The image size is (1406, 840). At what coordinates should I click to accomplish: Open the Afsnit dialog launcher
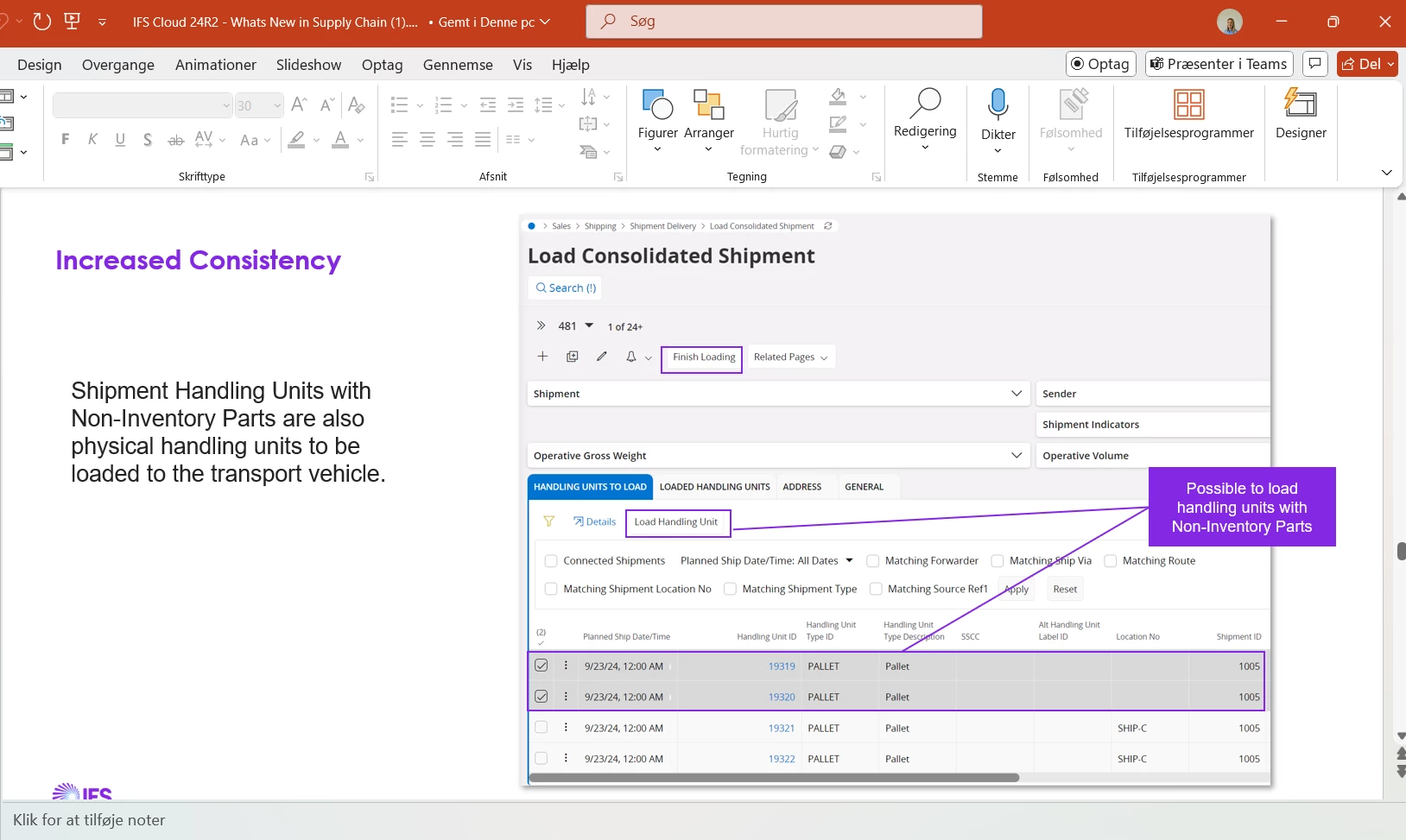tap(618, 177)
